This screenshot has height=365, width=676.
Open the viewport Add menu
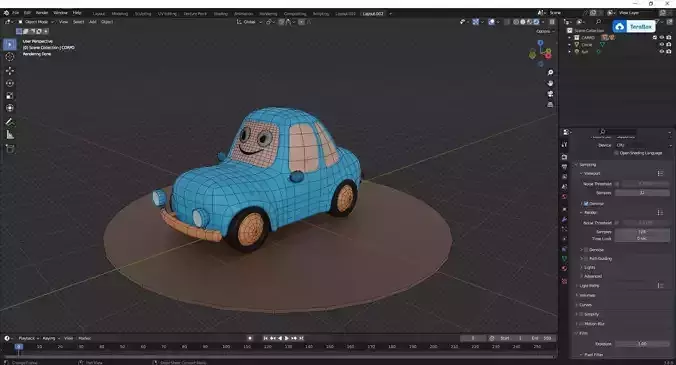click(x=93, y=22)
